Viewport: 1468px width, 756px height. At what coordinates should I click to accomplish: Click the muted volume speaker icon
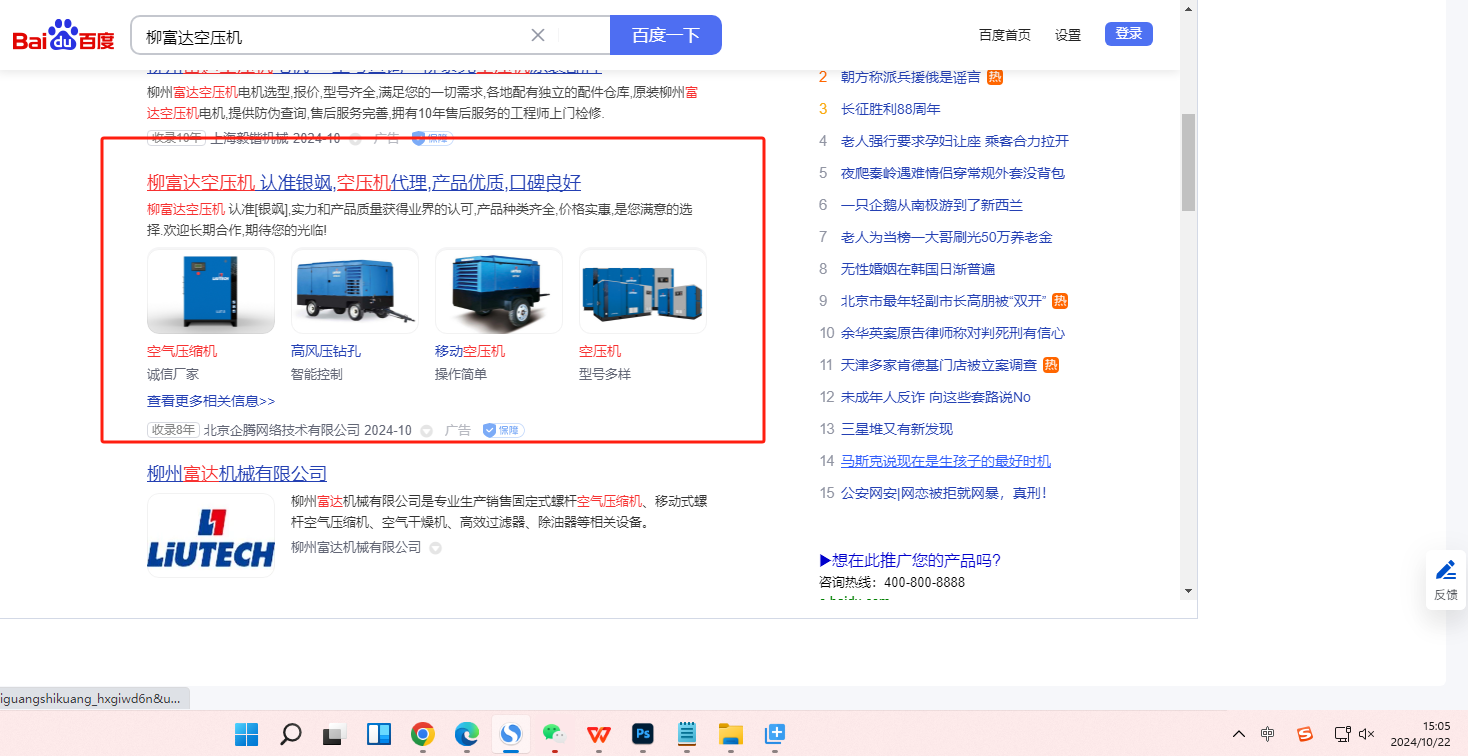1367,734
